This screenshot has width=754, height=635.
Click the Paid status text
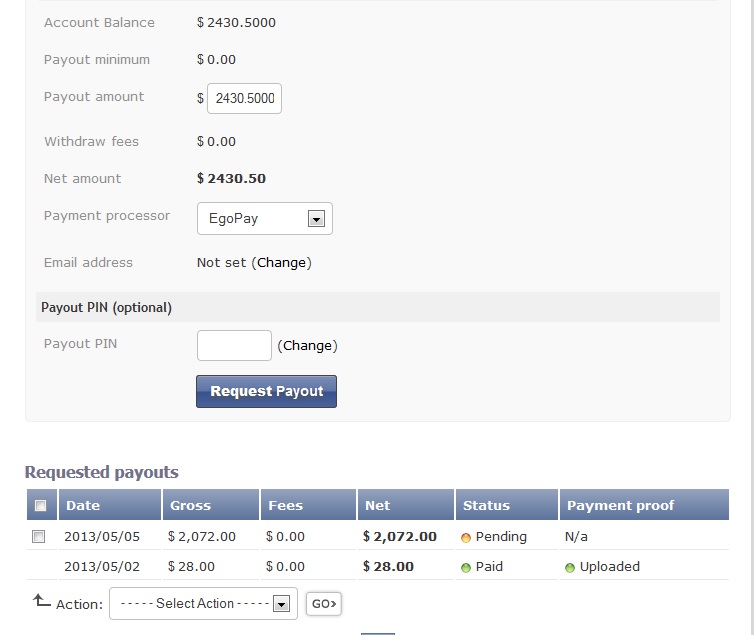coord(489,567)
